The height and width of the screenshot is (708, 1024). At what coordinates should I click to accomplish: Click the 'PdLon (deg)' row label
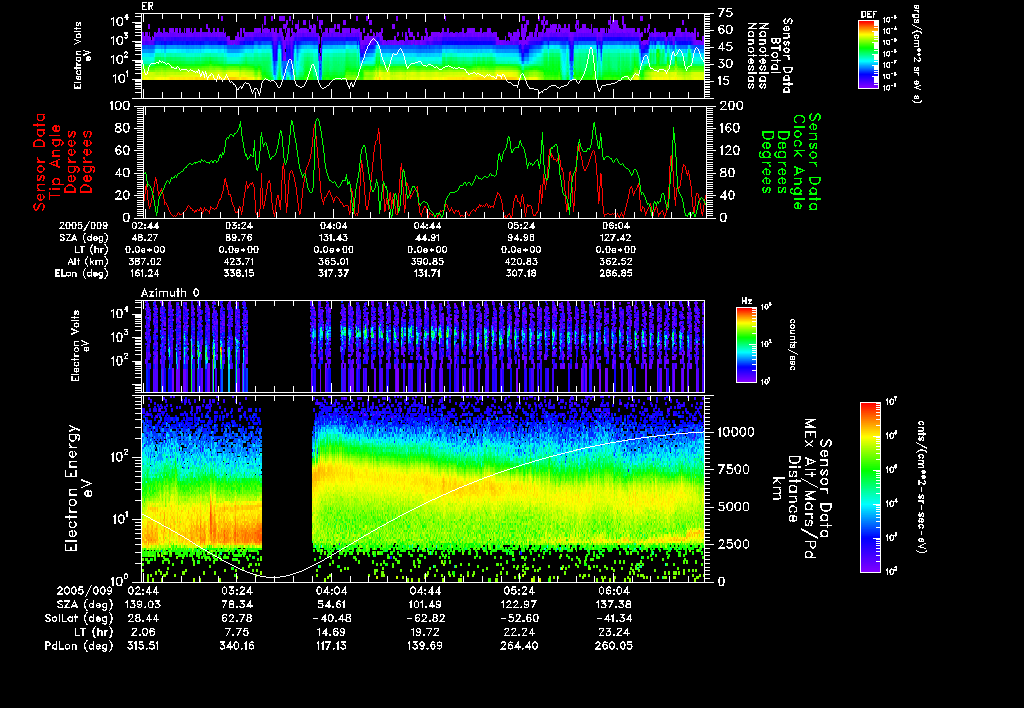[x=78, y=647]
